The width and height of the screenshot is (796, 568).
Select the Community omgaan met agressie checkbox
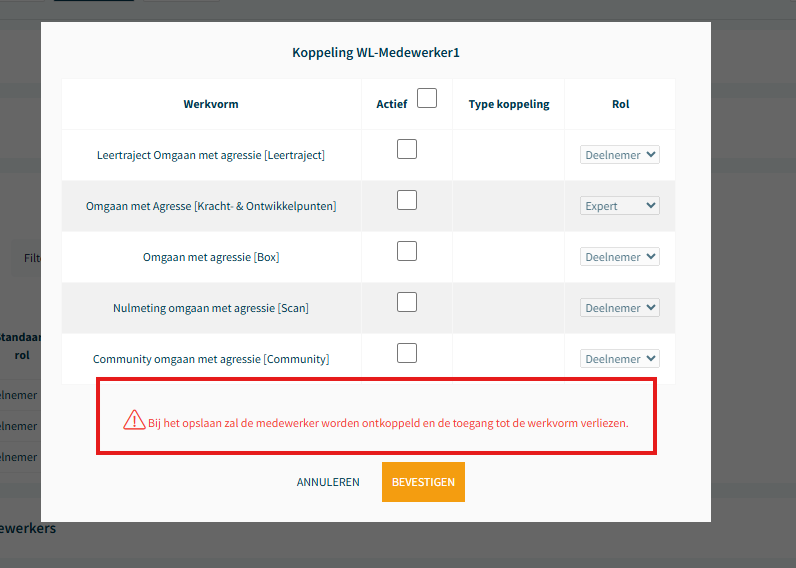tap(407, 353)
